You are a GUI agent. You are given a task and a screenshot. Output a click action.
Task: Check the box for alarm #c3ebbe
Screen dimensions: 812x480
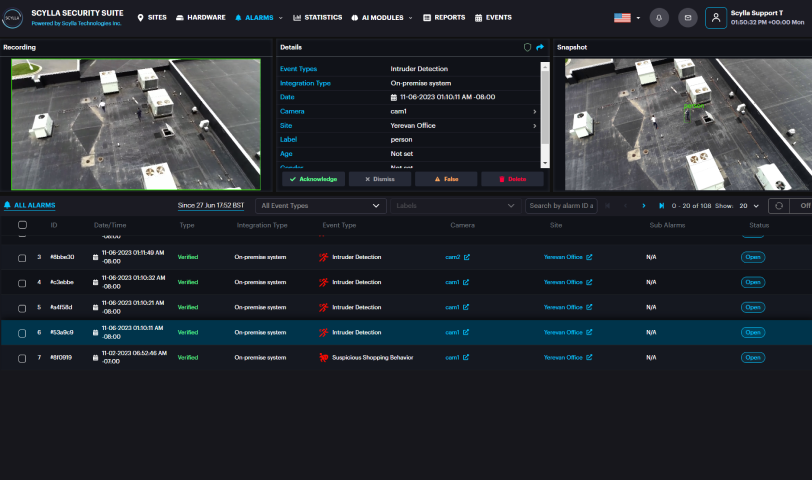[22, 283]
